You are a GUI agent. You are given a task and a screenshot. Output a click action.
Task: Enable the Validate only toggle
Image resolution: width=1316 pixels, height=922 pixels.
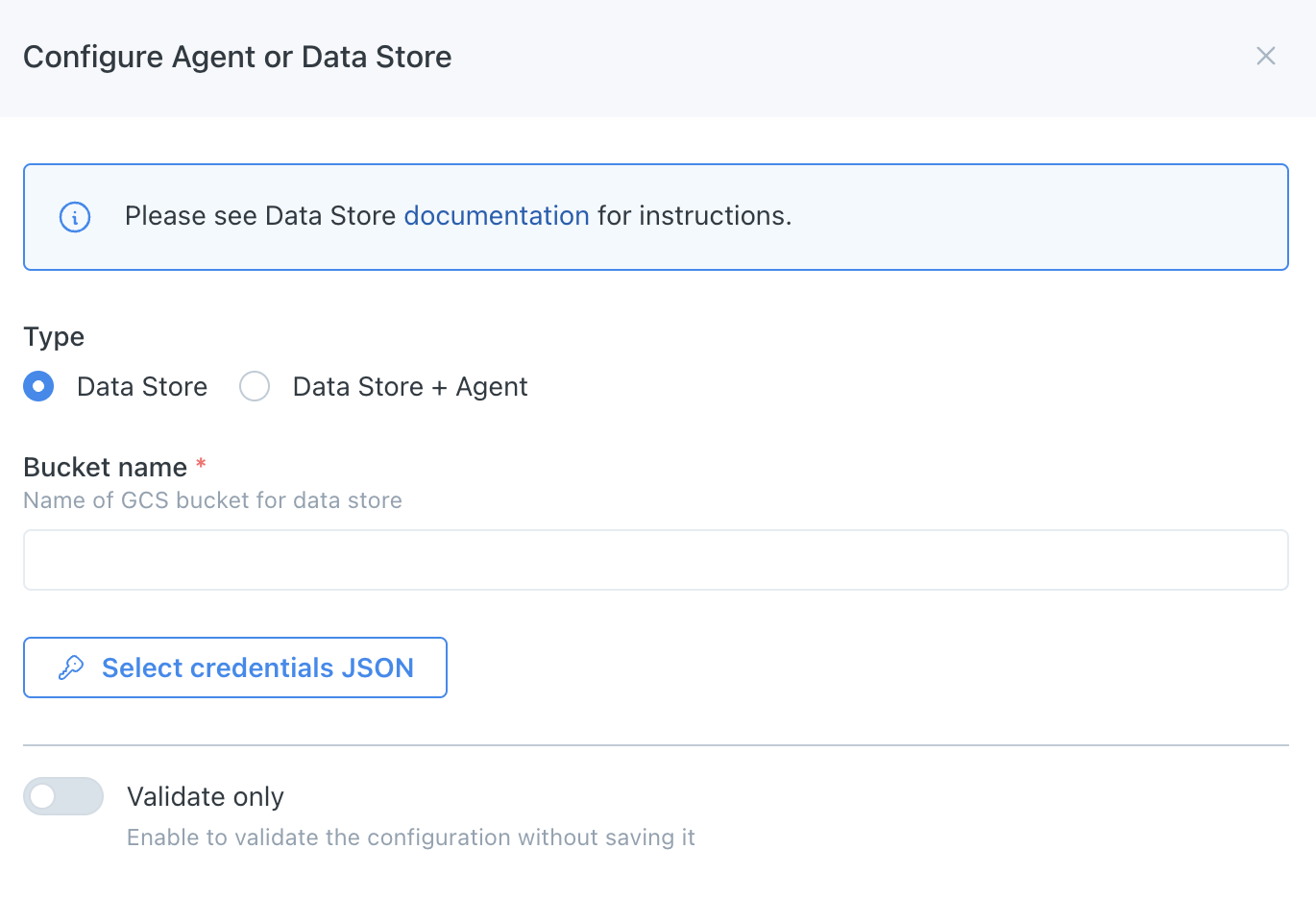point(63,796)
